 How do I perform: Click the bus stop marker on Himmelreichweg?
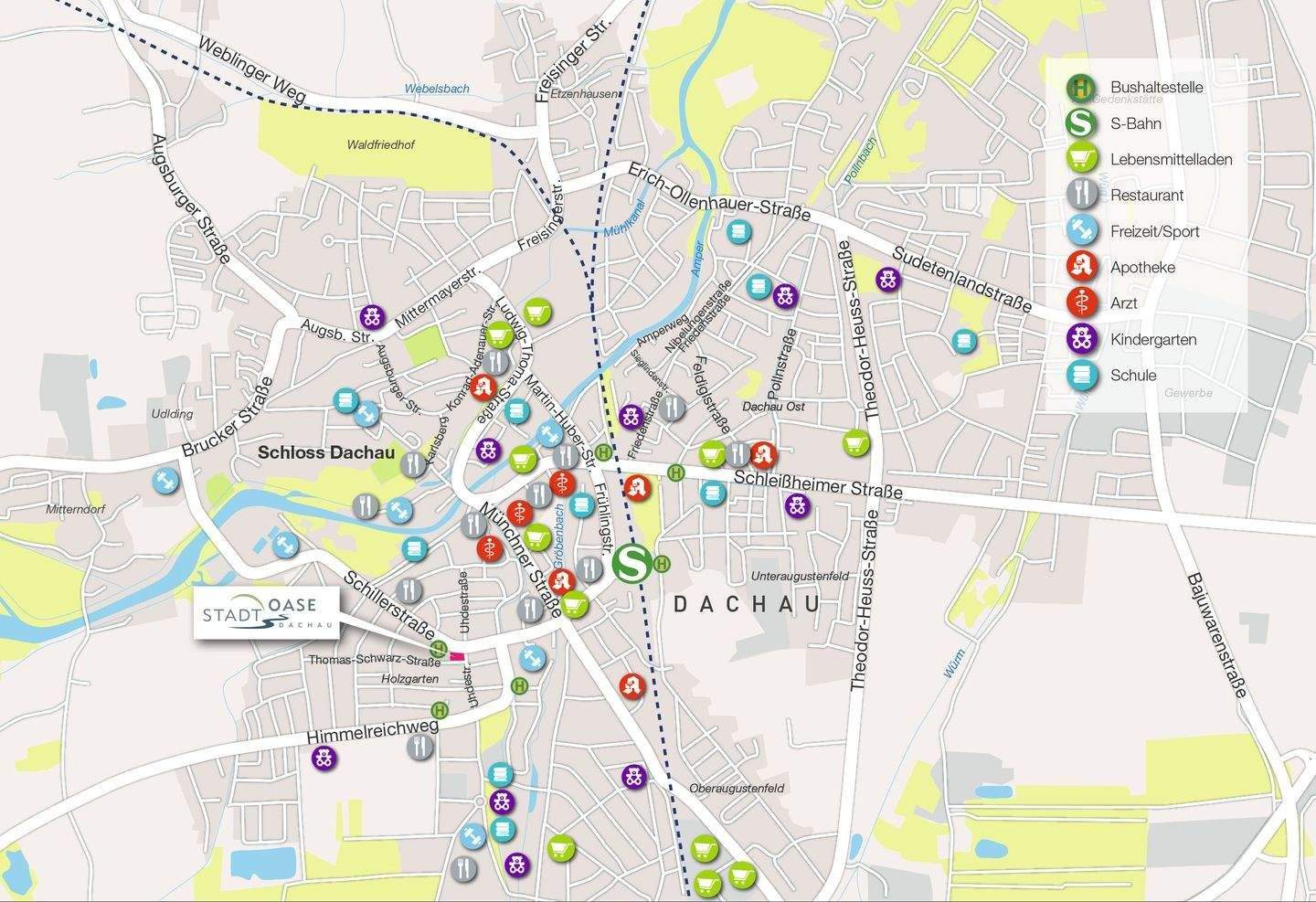coord(439,710)
